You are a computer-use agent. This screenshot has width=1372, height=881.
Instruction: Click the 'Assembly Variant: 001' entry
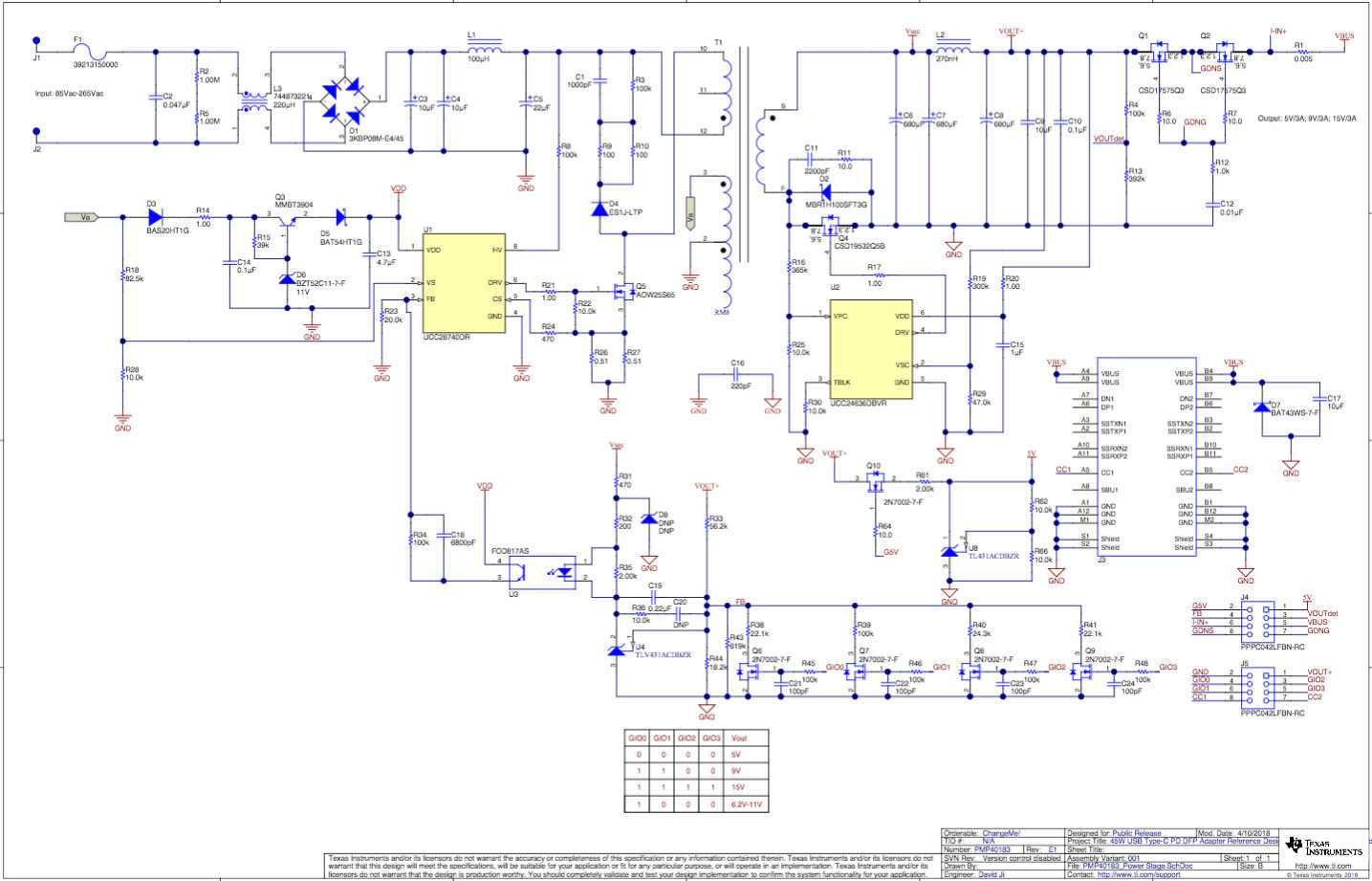point(1104,857)
